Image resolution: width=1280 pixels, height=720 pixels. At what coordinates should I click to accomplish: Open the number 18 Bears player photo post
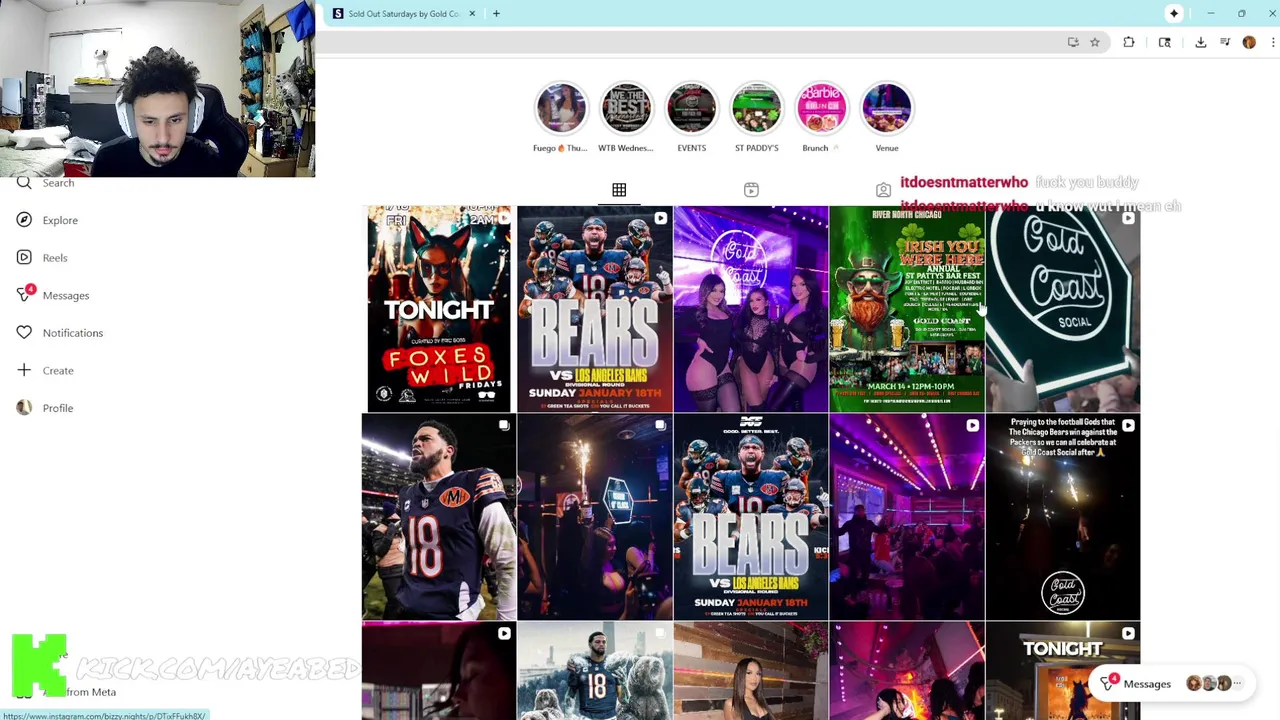438,517
